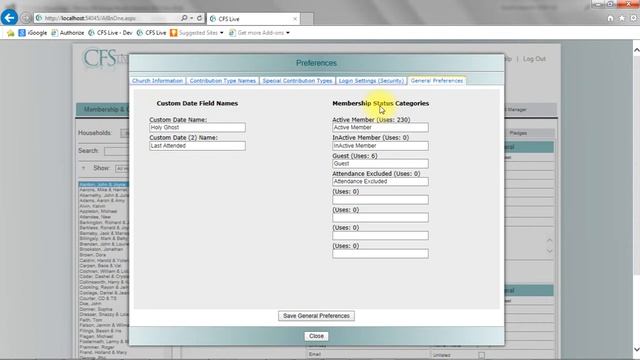Screen dimensions: 640x360
Task: Switch to Contribution Type Names tab
Action: [222, 81]
